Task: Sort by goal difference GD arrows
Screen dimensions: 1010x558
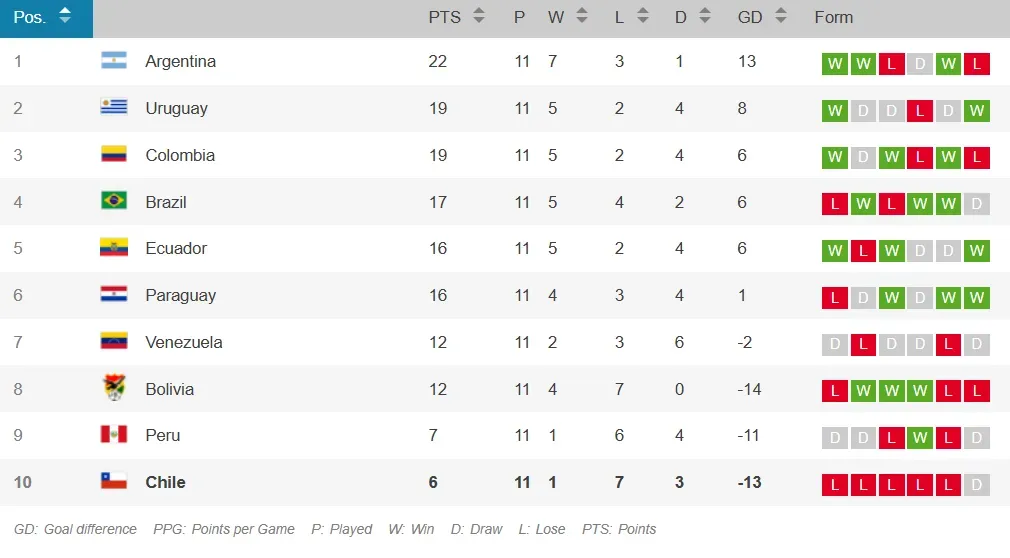Action: 780,17
